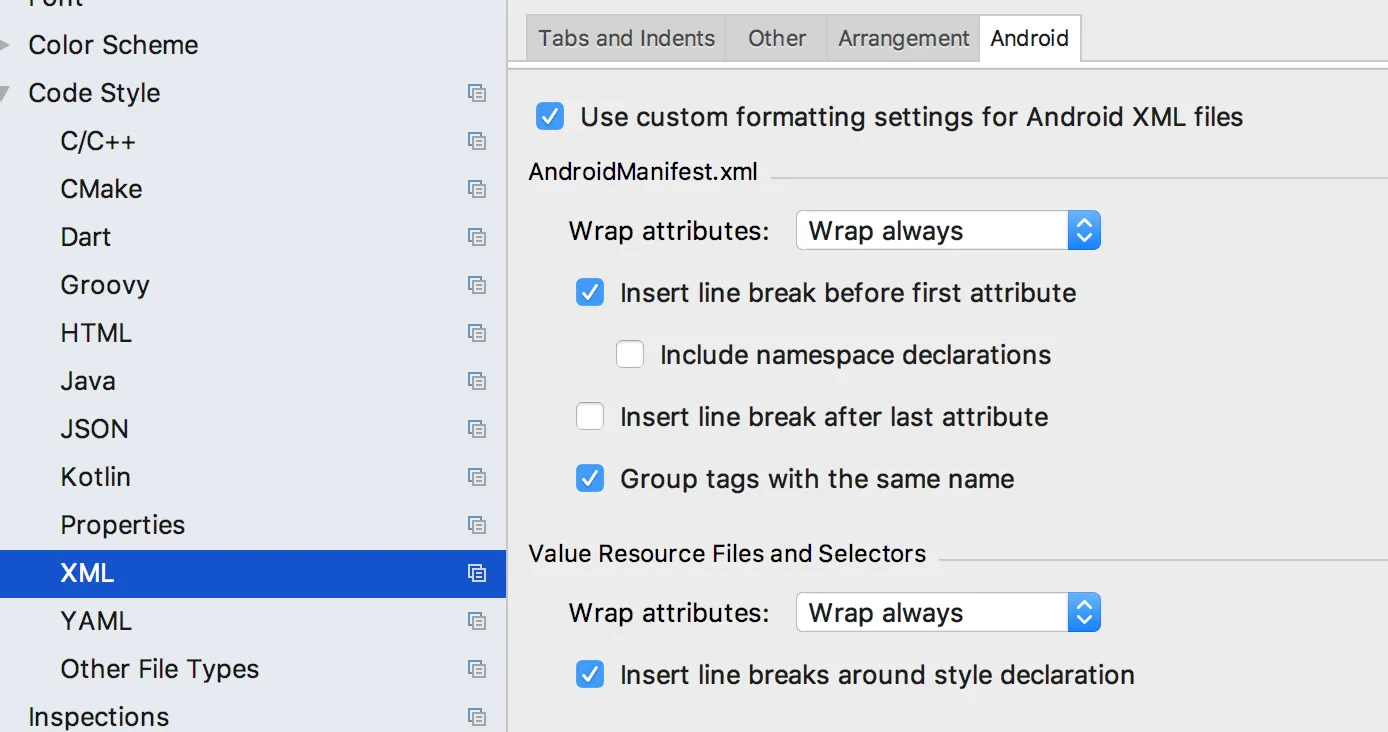
Task: Switch to the Tabs and Indents tab
Action: click(x=626, y=39)
